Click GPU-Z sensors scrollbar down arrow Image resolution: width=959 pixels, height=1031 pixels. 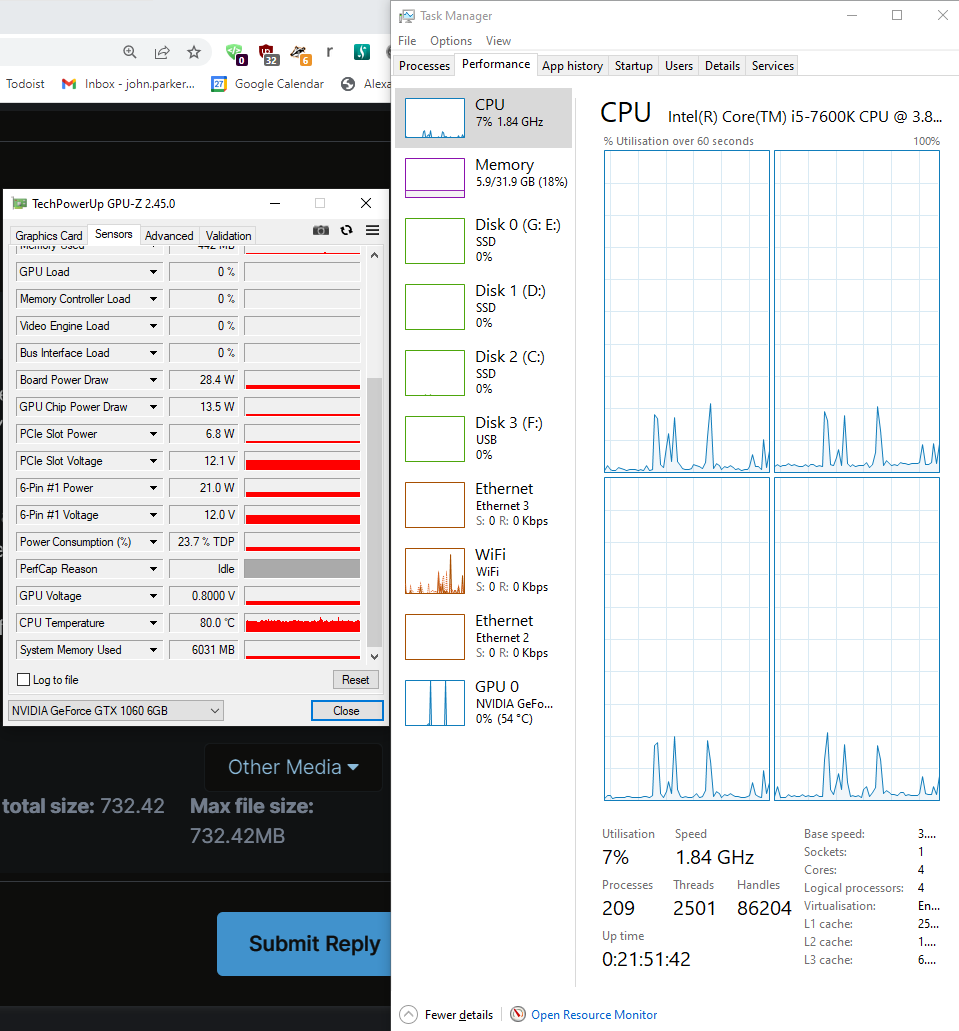tap(374, 656)
